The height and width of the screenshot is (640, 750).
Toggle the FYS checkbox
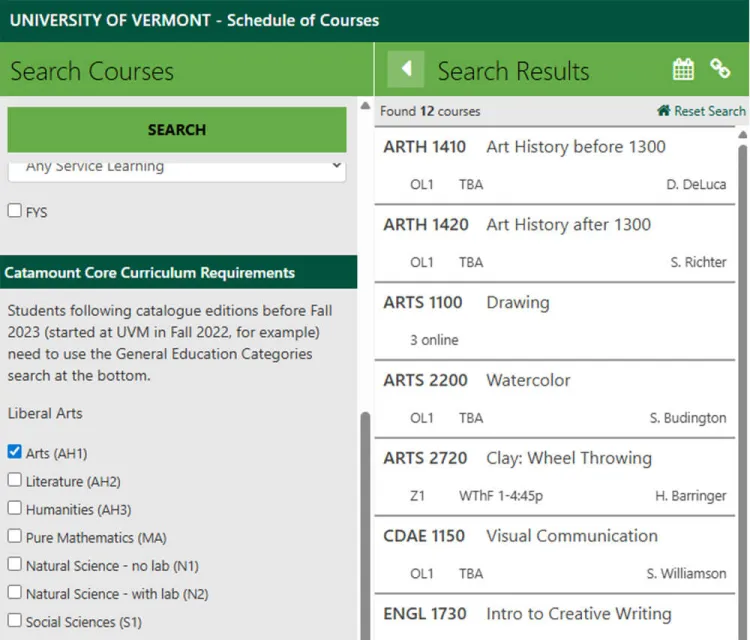click(x=15, y=210)
